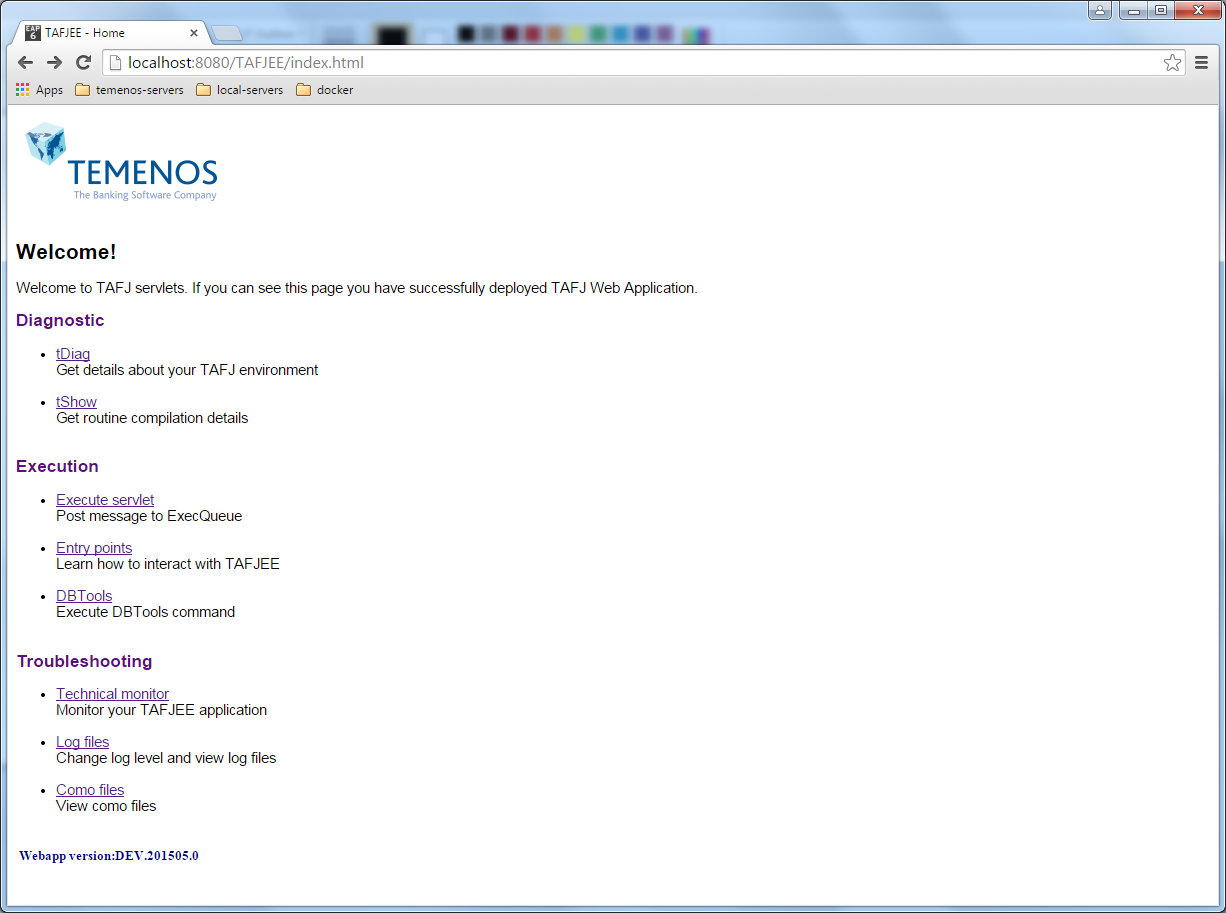1226x913 pixels.
Task: Click 'Monitor your TAFJEE application' text
Action: pyautogui.click(x=162, y=710)
